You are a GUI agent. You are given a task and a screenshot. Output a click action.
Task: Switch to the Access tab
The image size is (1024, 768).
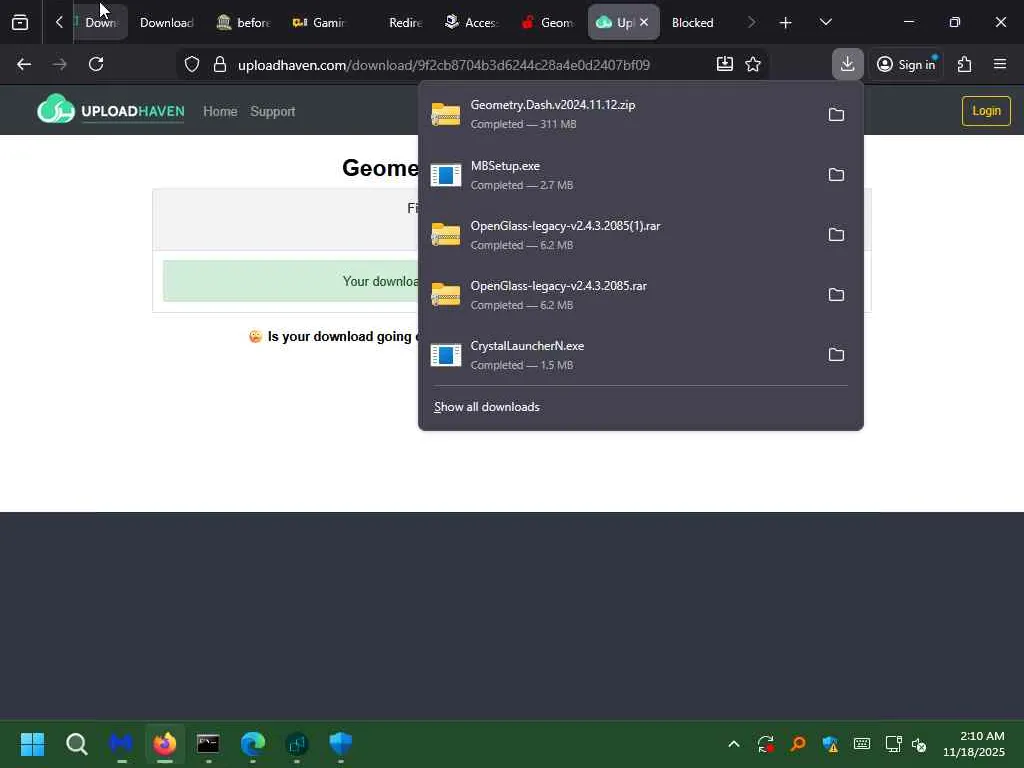(472, 22)
